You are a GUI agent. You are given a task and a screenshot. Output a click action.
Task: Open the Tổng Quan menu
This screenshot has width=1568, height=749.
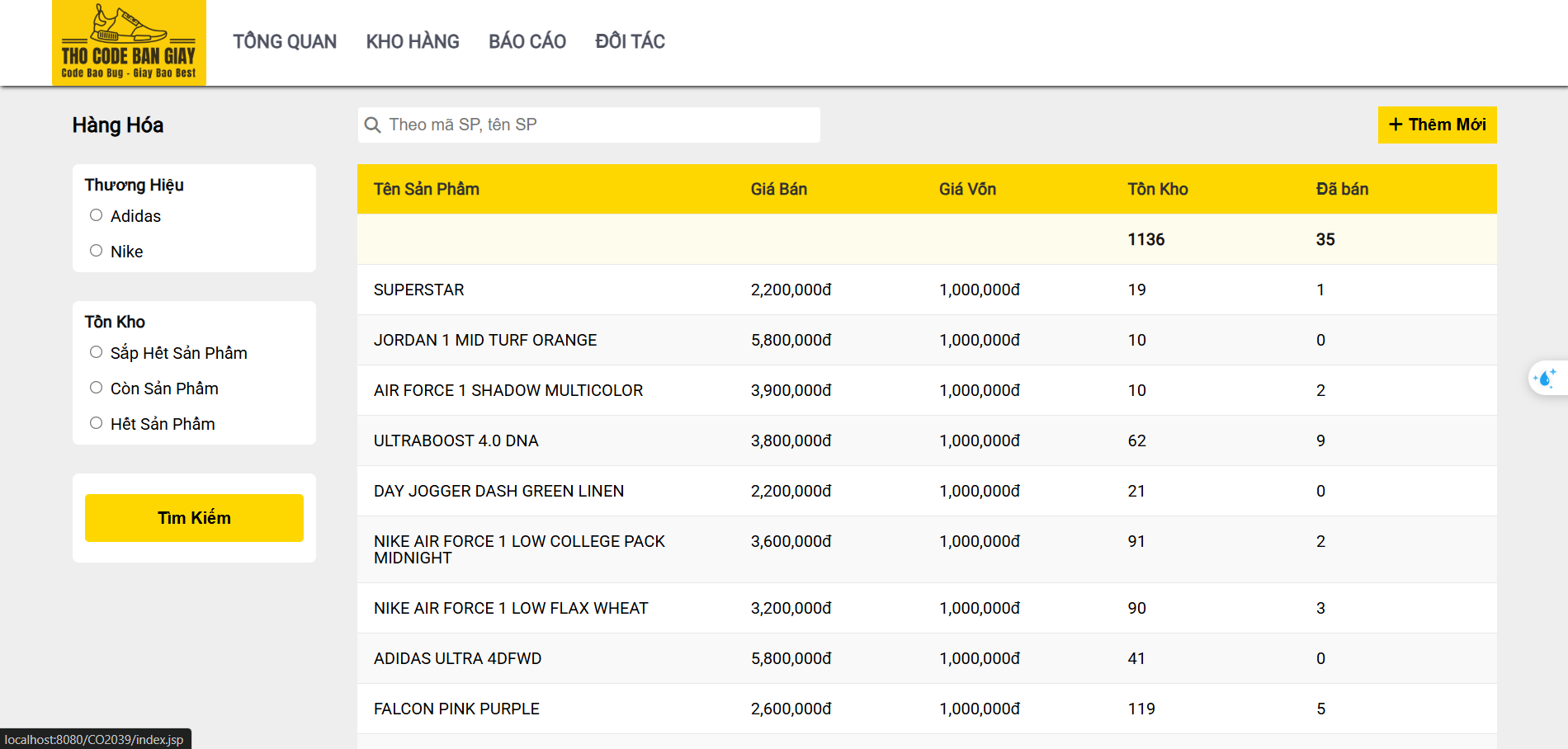click(x=285, y=41)
